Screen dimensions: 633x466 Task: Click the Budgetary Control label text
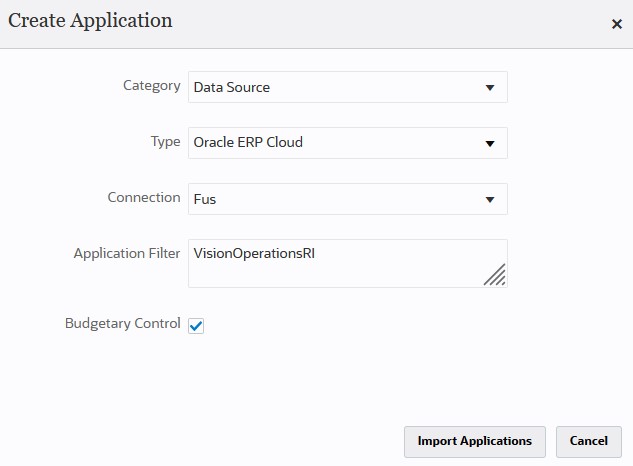click(x=122, y=324)
